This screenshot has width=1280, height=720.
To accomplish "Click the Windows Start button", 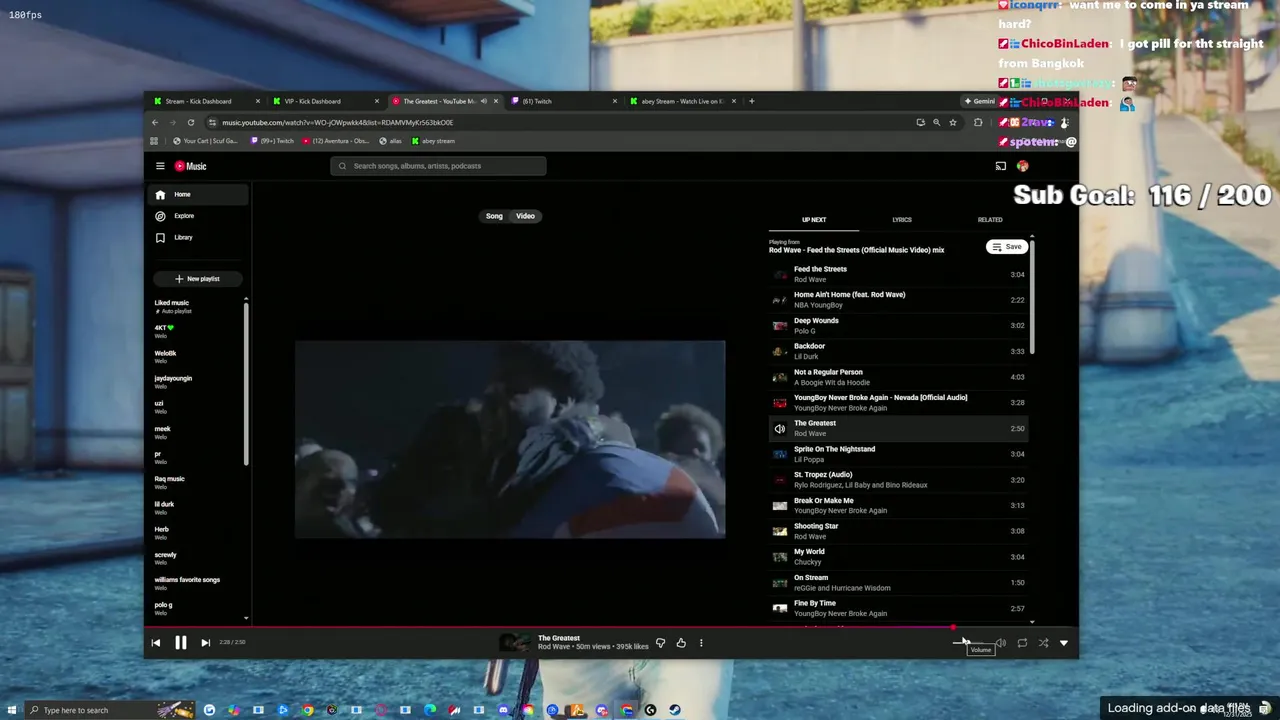I will point(11,710).
